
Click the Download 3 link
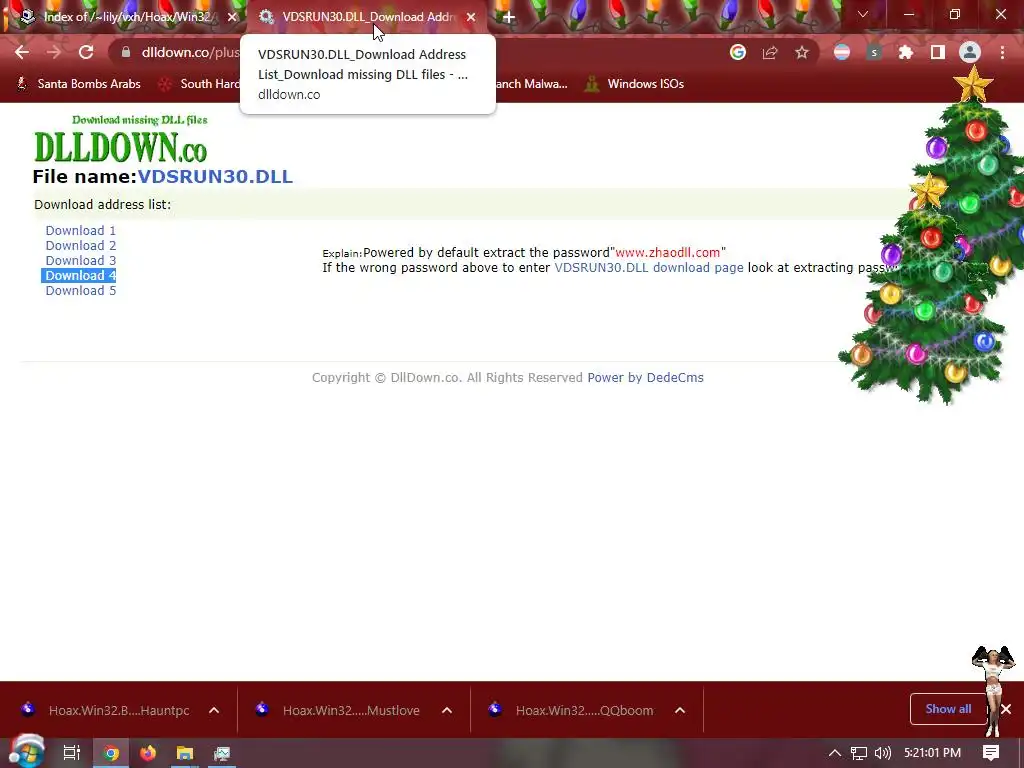tap(80, 261)
